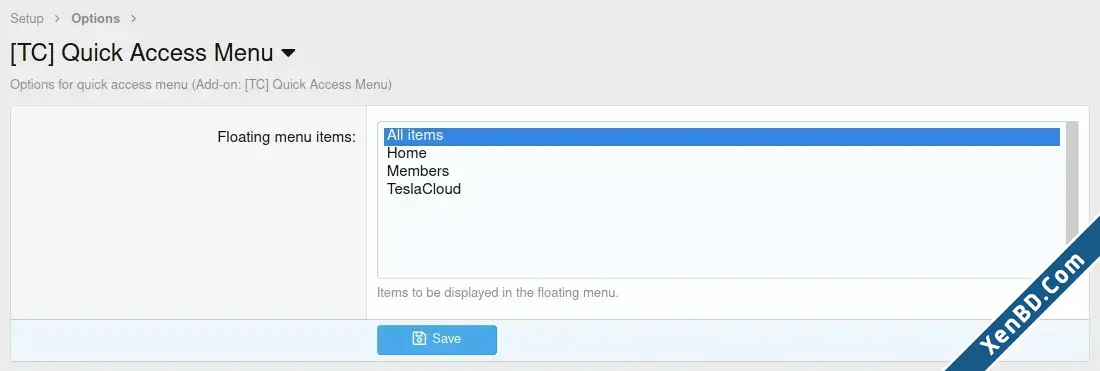Screen dimensions: 1100x371
Task: Click the add-on description under the title
Action: tap(201, 85)
